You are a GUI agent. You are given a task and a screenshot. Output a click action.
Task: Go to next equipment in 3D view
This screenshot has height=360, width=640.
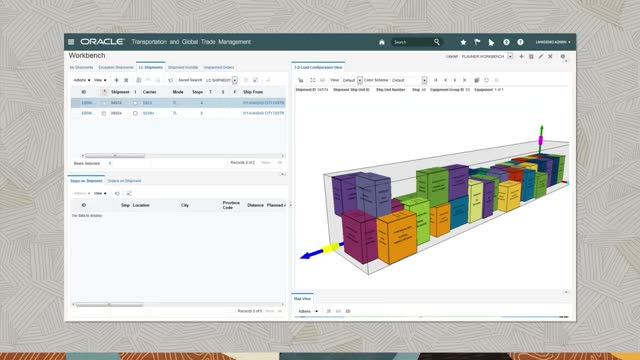tap(455, 80)
